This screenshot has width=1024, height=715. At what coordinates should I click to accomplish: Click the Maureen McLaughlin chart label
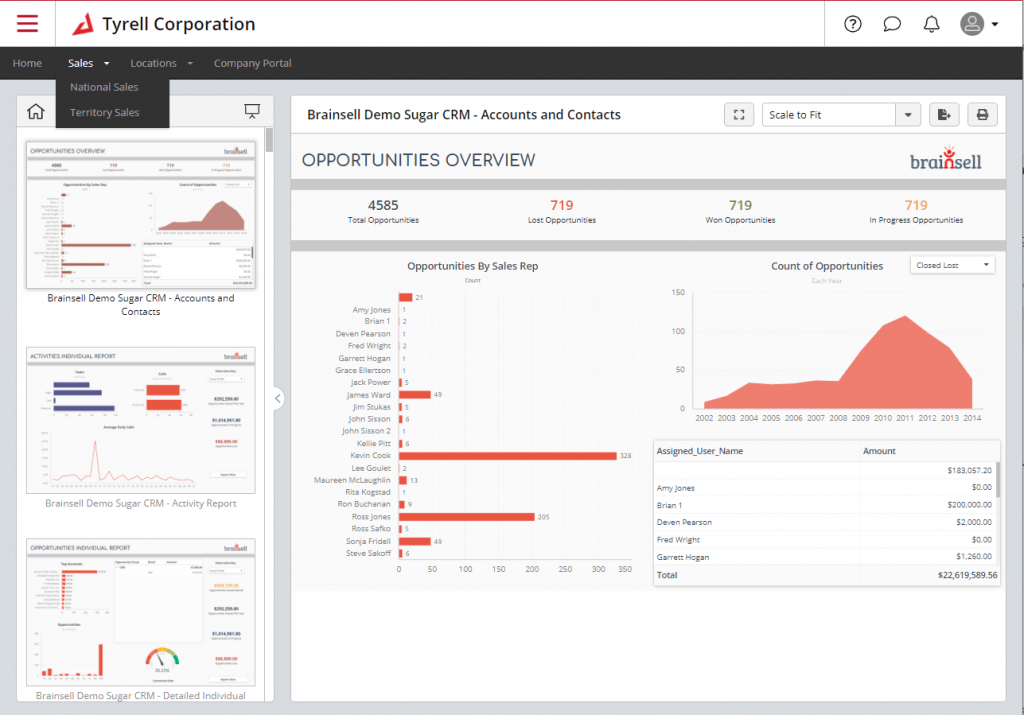[352, 480]
